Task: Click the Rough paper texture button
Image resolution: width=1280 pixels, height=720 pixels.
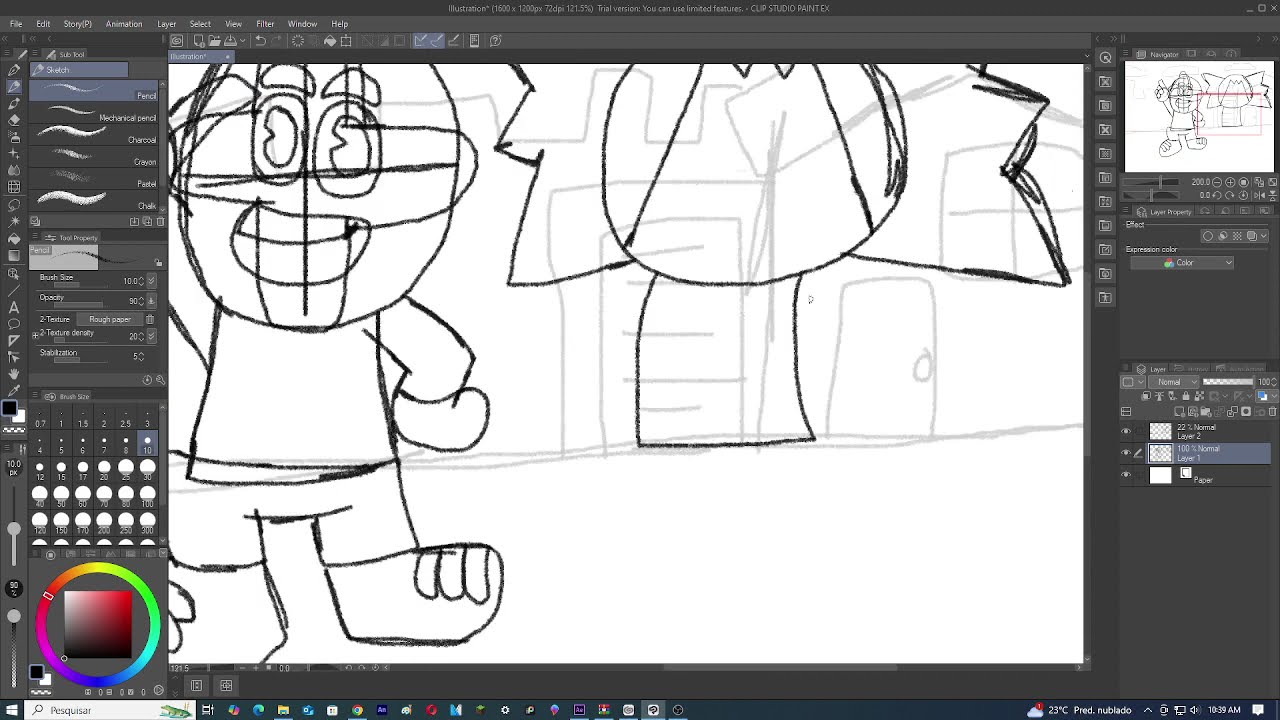Action: (x=109, y=319)
